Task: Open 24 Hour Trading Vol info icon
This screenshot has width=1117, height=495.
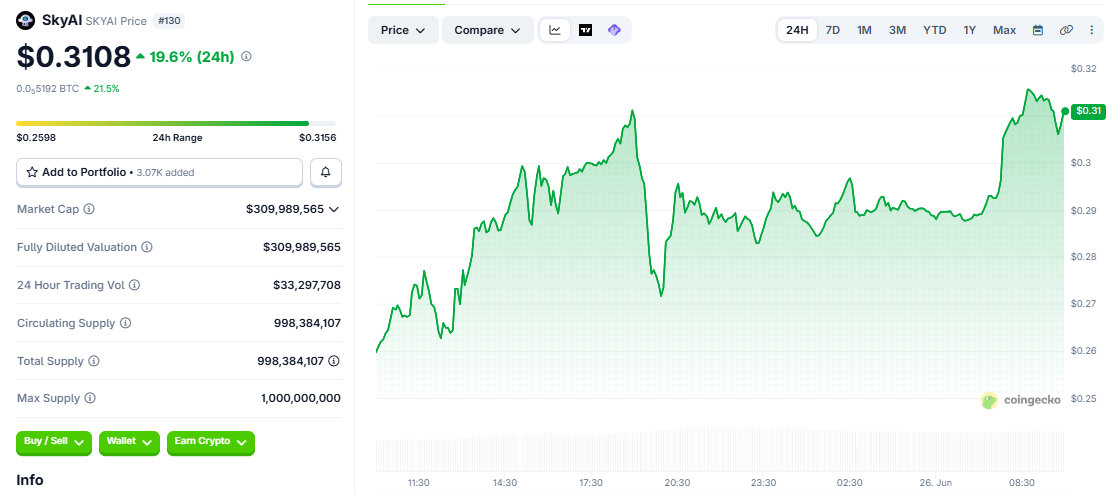Action: tap(134, 285)
